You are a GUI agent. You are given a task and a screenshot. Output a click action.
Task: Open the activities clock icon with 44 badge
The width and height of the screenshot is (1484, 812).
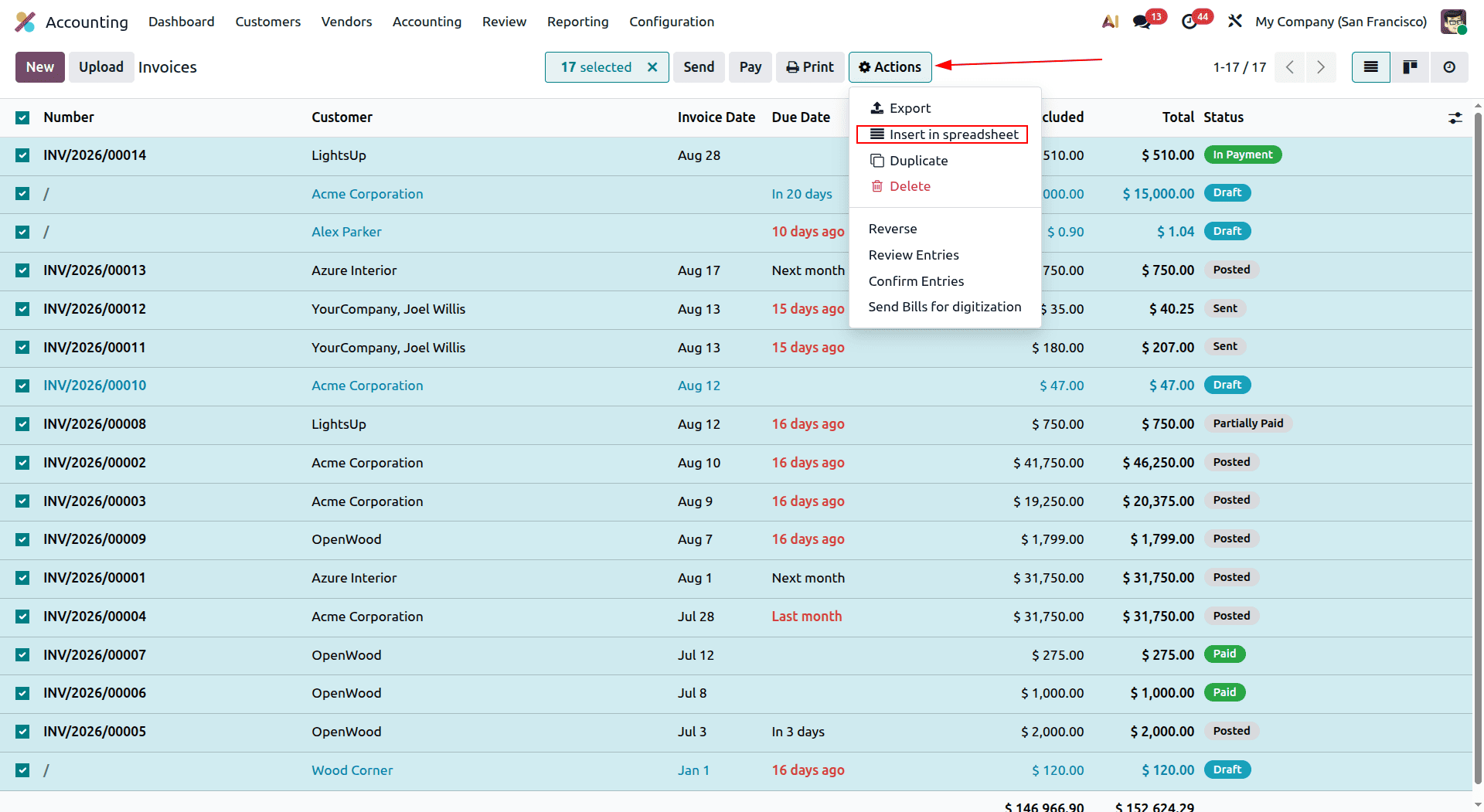point(1190,22)
